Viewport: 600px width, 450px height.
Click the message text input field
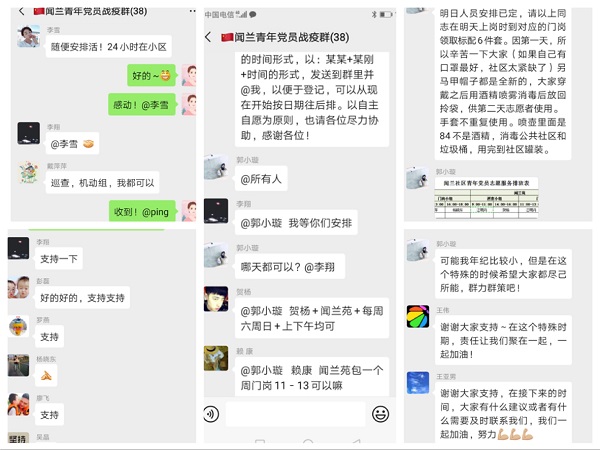tap(295, 414)
